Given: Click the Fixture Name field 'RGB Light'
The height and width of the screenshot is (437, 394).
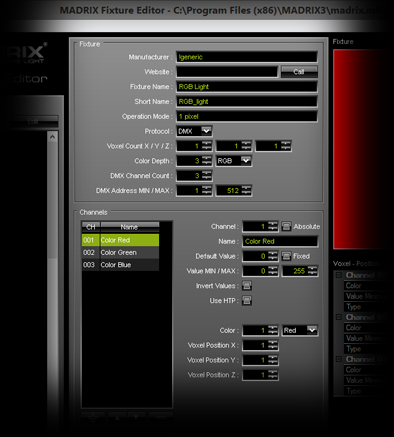Looking at the screenshot, I should 247,87.
